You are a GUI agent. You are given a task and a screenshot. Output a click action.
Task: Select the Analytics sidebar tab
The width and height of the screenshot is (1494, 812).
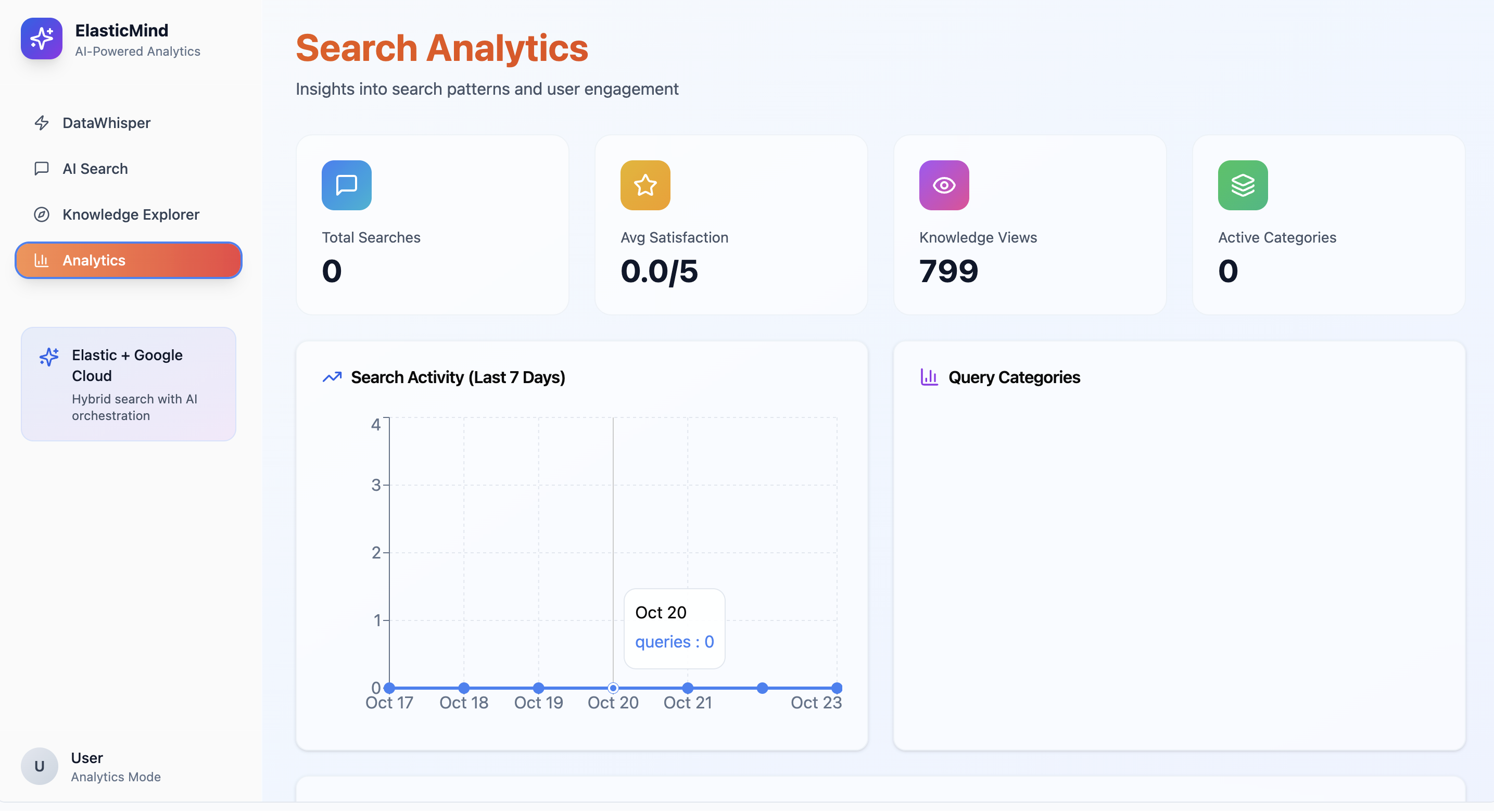[x=128, y=260]
